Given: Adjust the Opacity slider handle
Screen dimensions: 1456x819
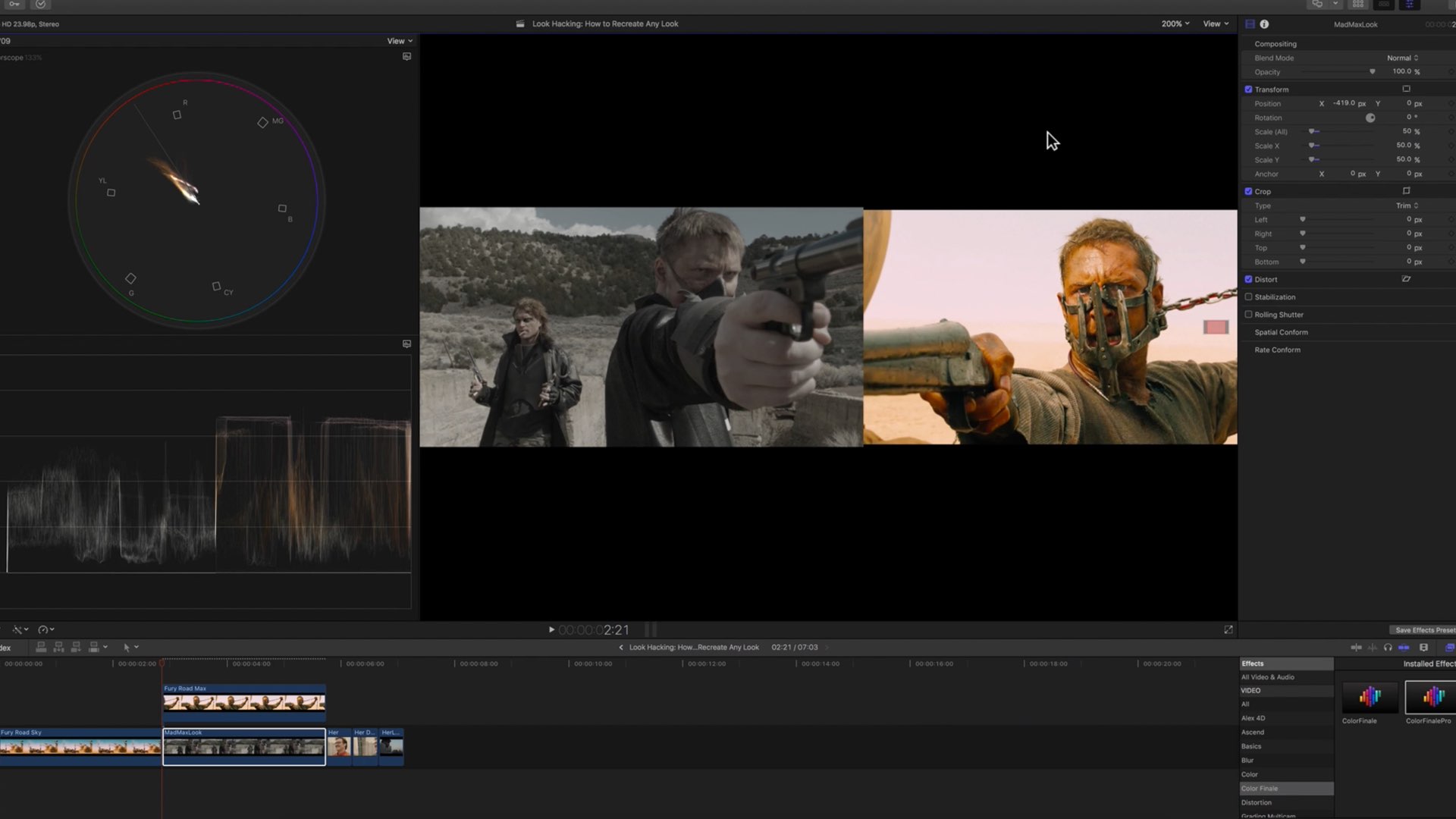Looking at the screenshot, I should (x=1372, y=72).
